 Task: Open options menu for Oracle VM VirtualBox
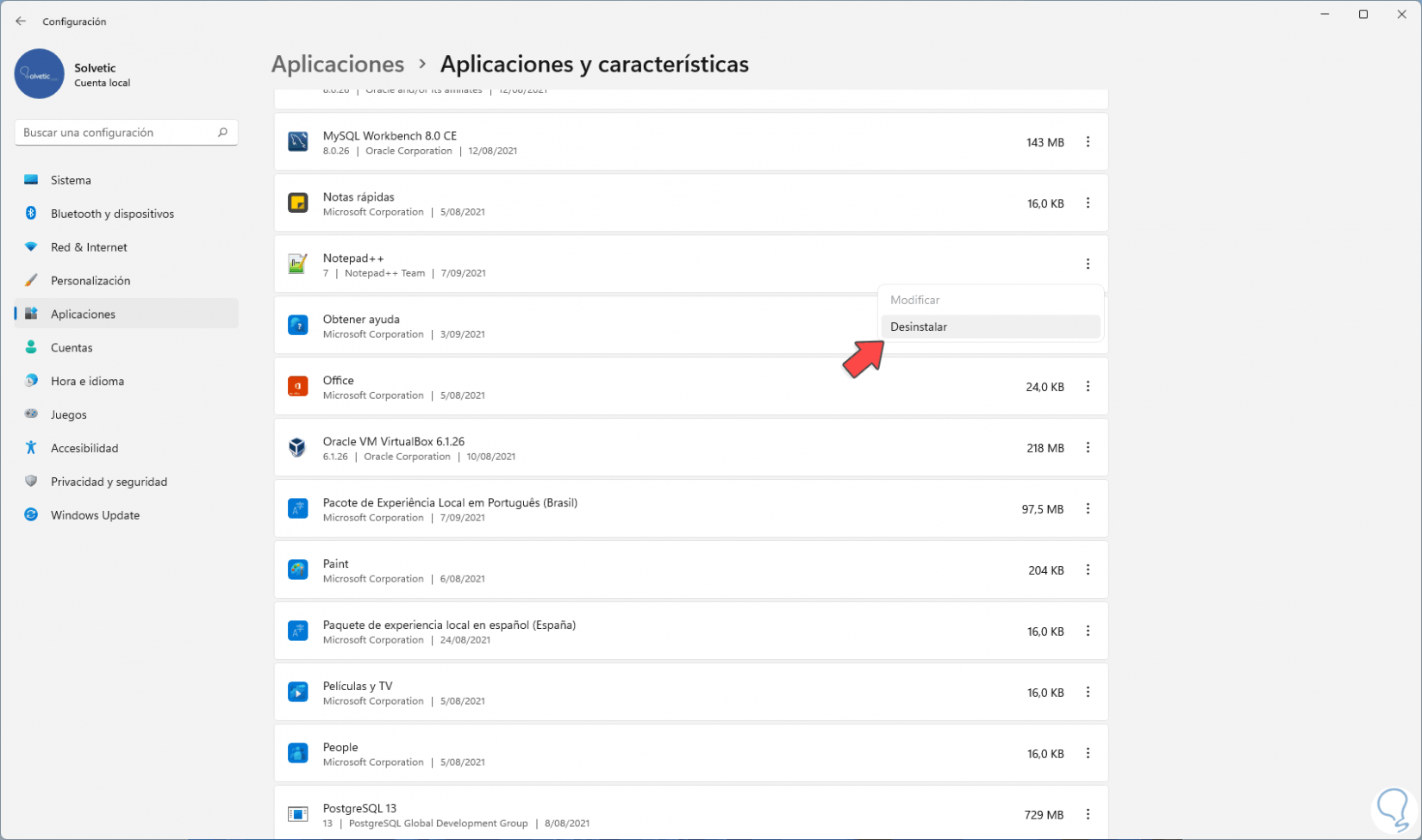(x=1088, y=448)
